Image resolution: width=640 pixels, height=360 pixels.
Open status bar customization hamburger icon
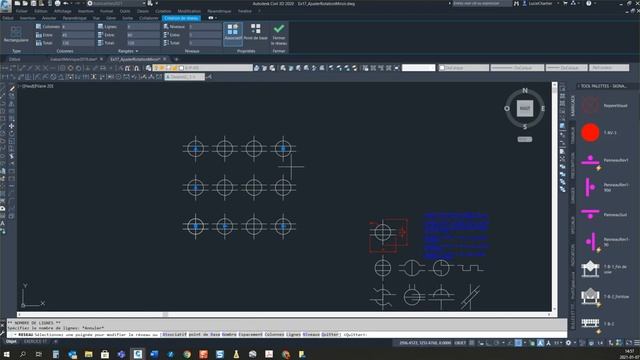(x=636, y=343)
